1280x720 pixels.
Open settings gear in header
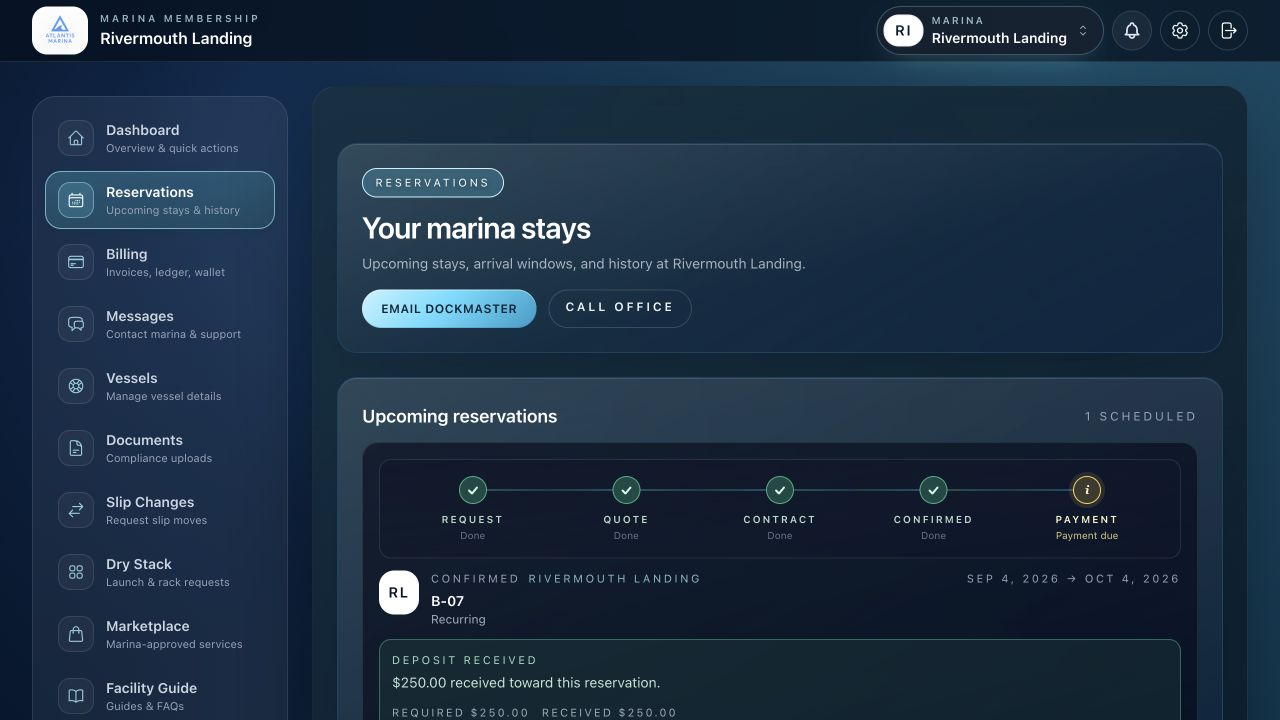(1180, 31)
